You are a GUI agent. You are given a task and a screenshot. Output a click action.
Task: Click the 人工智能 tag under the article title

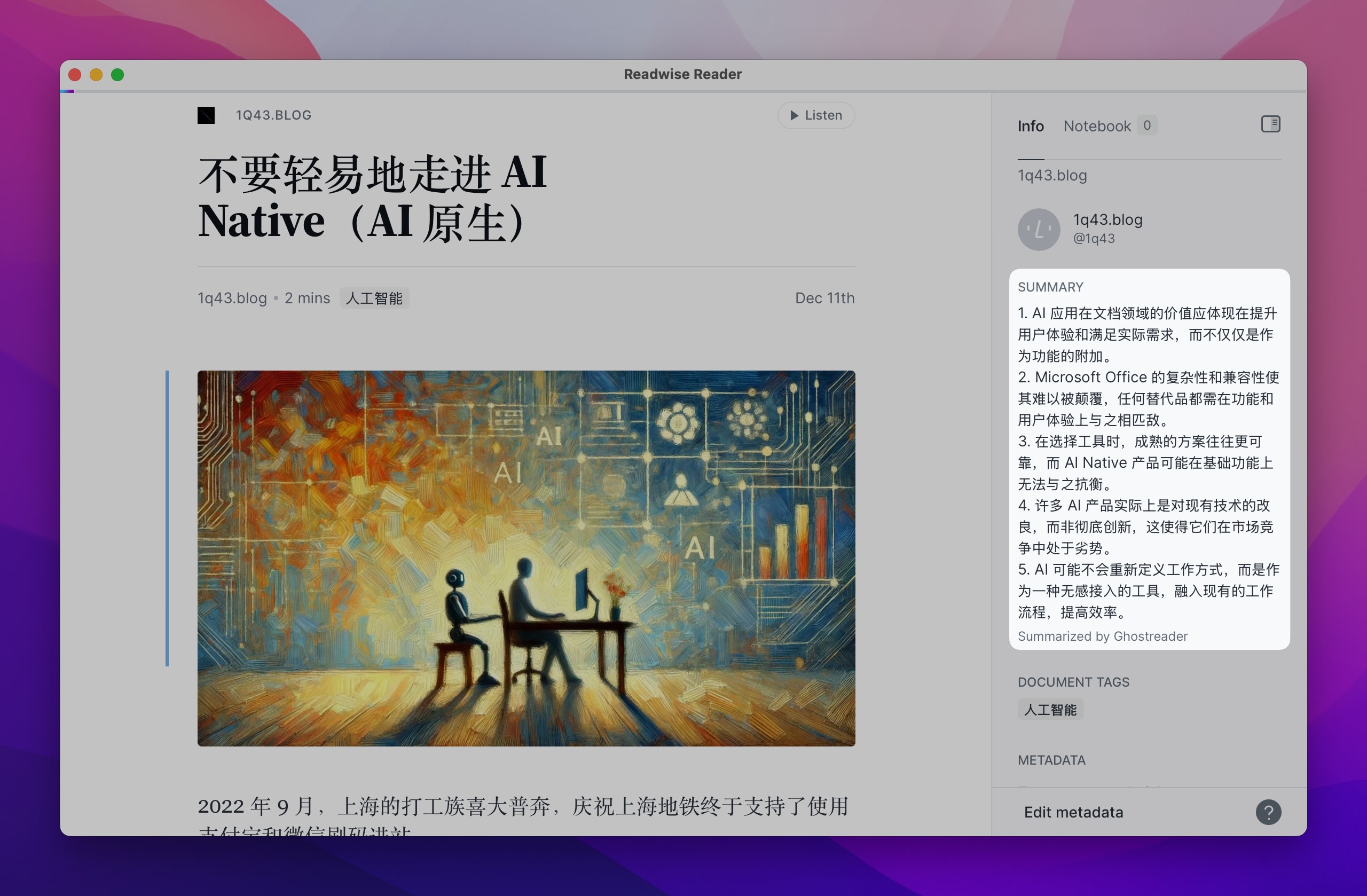(374, 298)
